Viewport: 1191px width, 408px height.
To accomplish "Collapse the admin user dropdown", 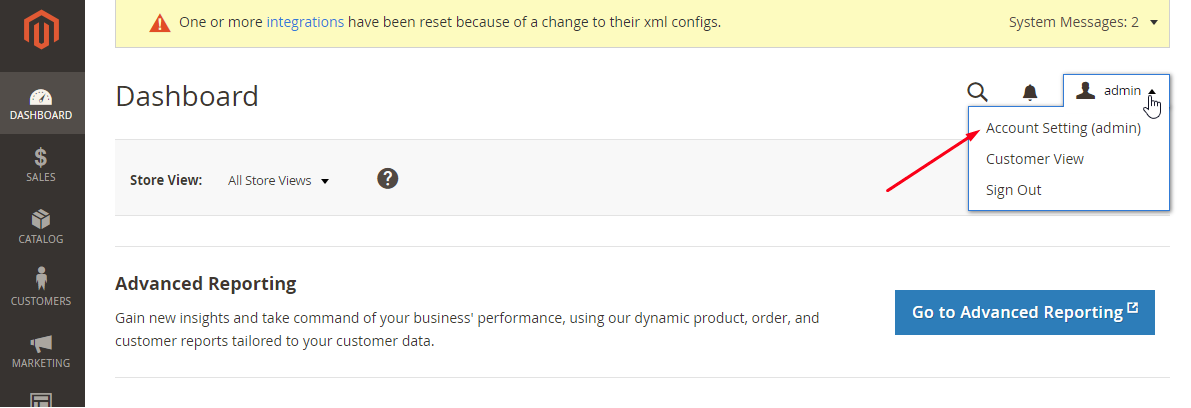I will [1116, 91].
